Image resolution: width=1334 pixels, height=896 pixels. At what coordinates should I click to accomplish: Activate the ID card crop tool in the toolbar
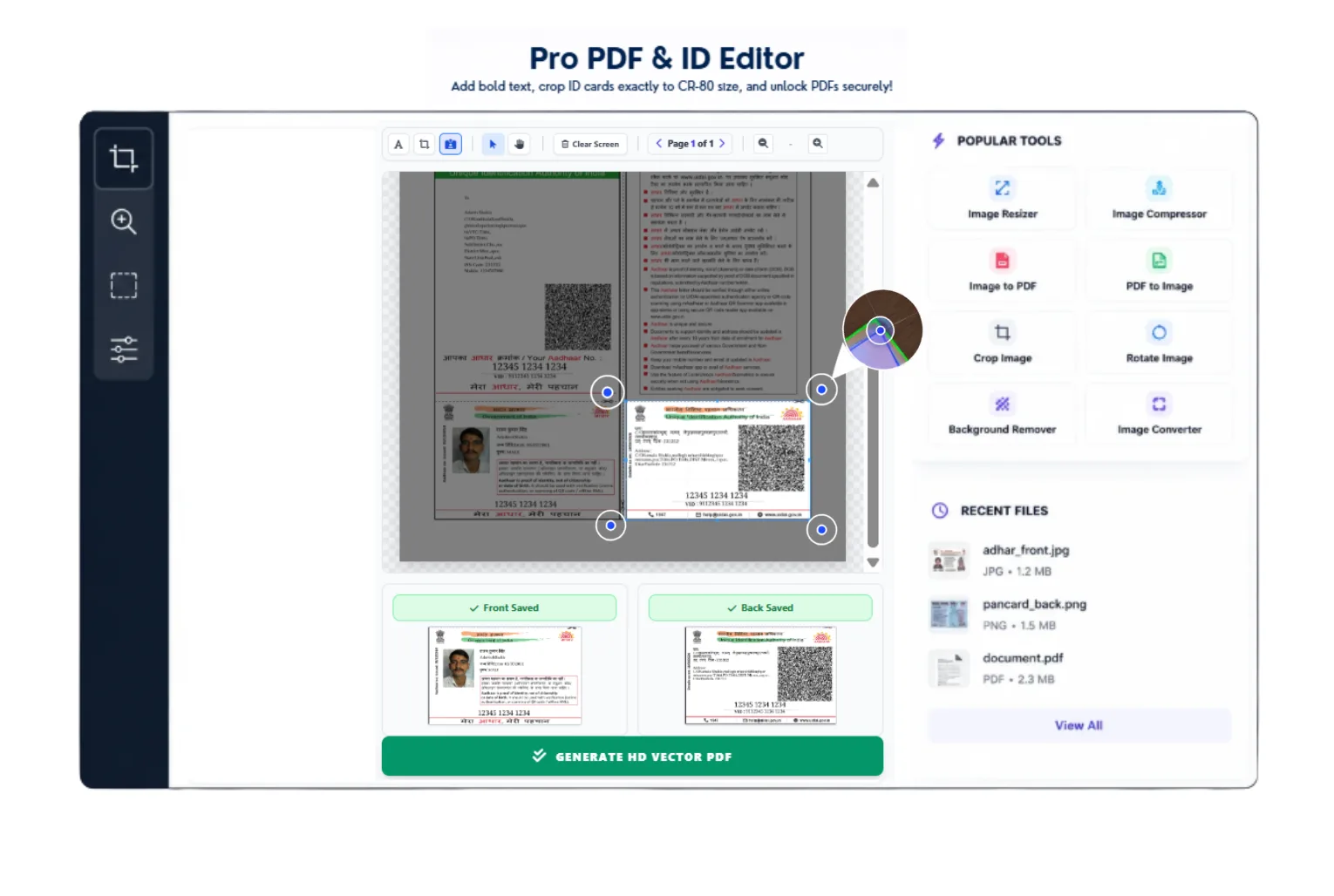coord(450,144)
